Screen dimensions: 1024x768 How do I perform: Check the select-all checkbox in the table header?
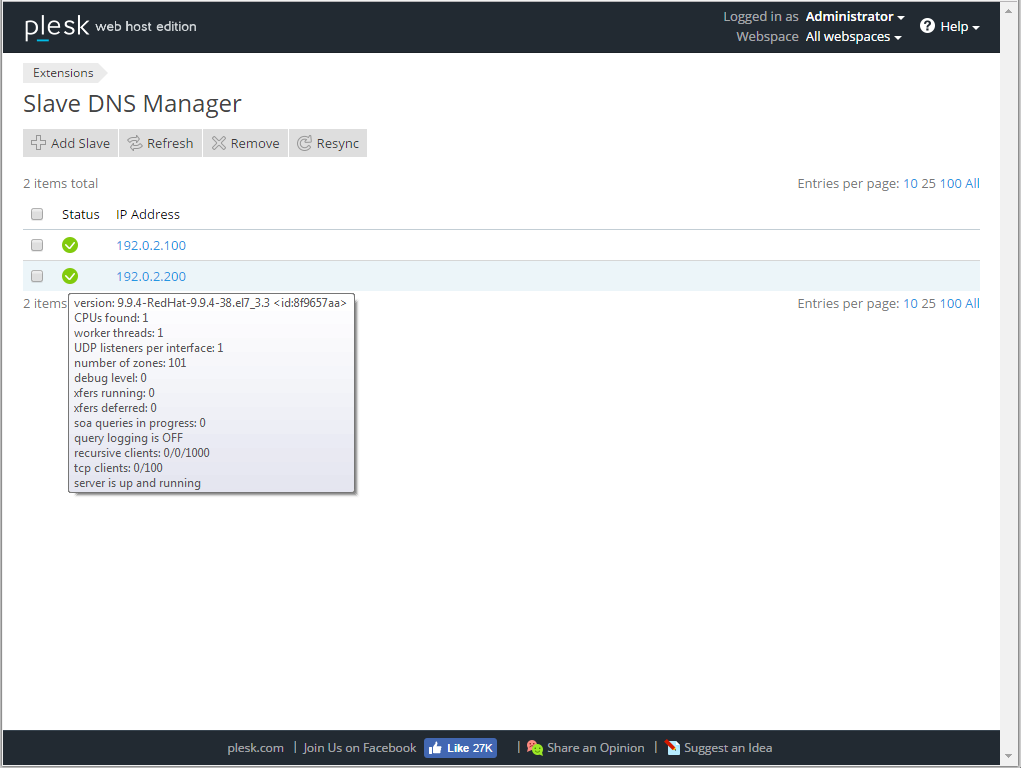[x=37, y=214]
